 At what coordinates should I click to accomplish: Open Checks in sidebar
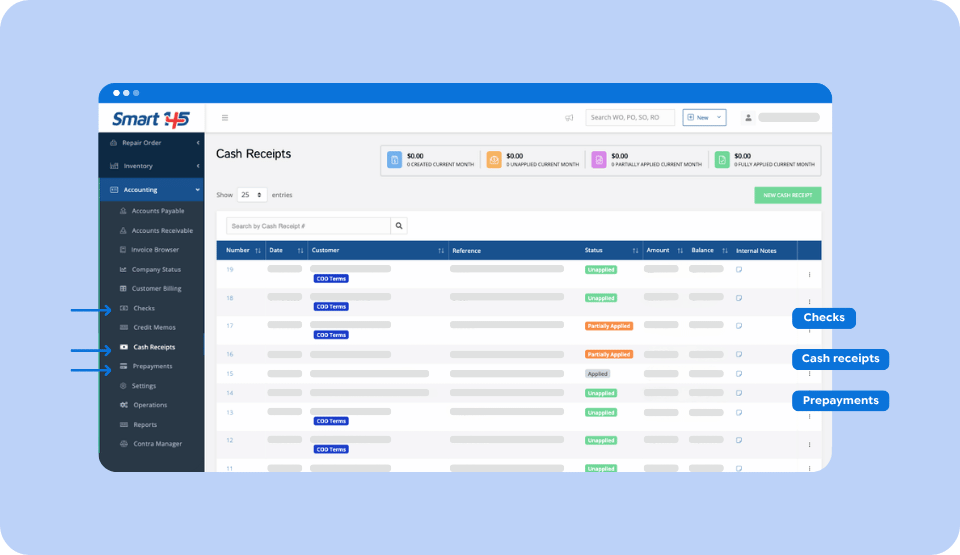coord(143,308)
